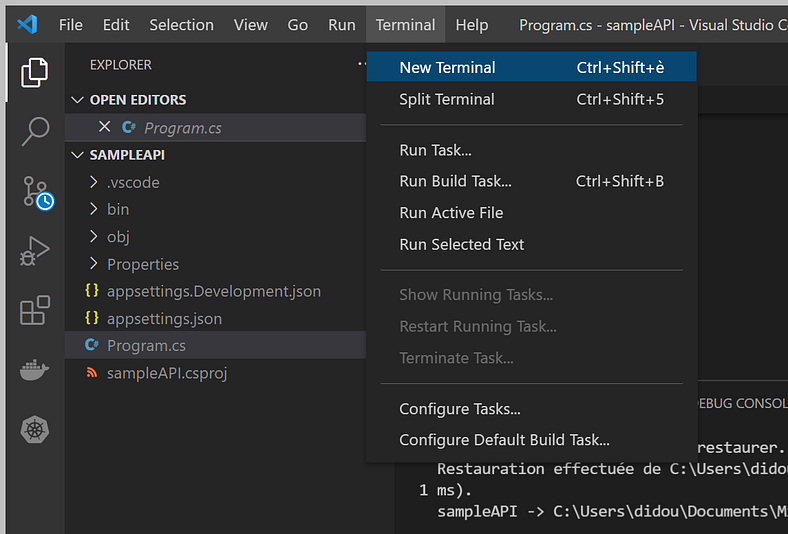The width and height of the screenshot is (788, 534).
Task: Open the Explorer view in activity bar
Action: [x=35, y=72]
